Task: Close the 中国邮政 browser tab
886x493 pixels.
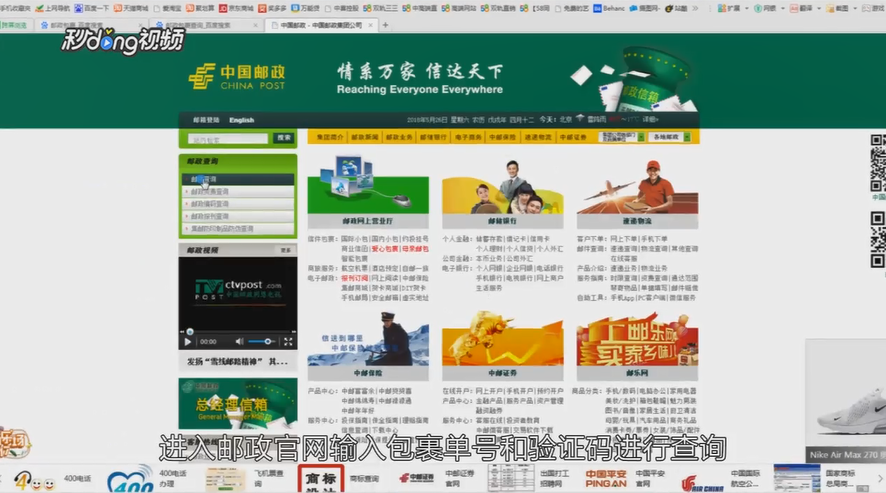Action: pyautogui.click(x=371, y=25)
